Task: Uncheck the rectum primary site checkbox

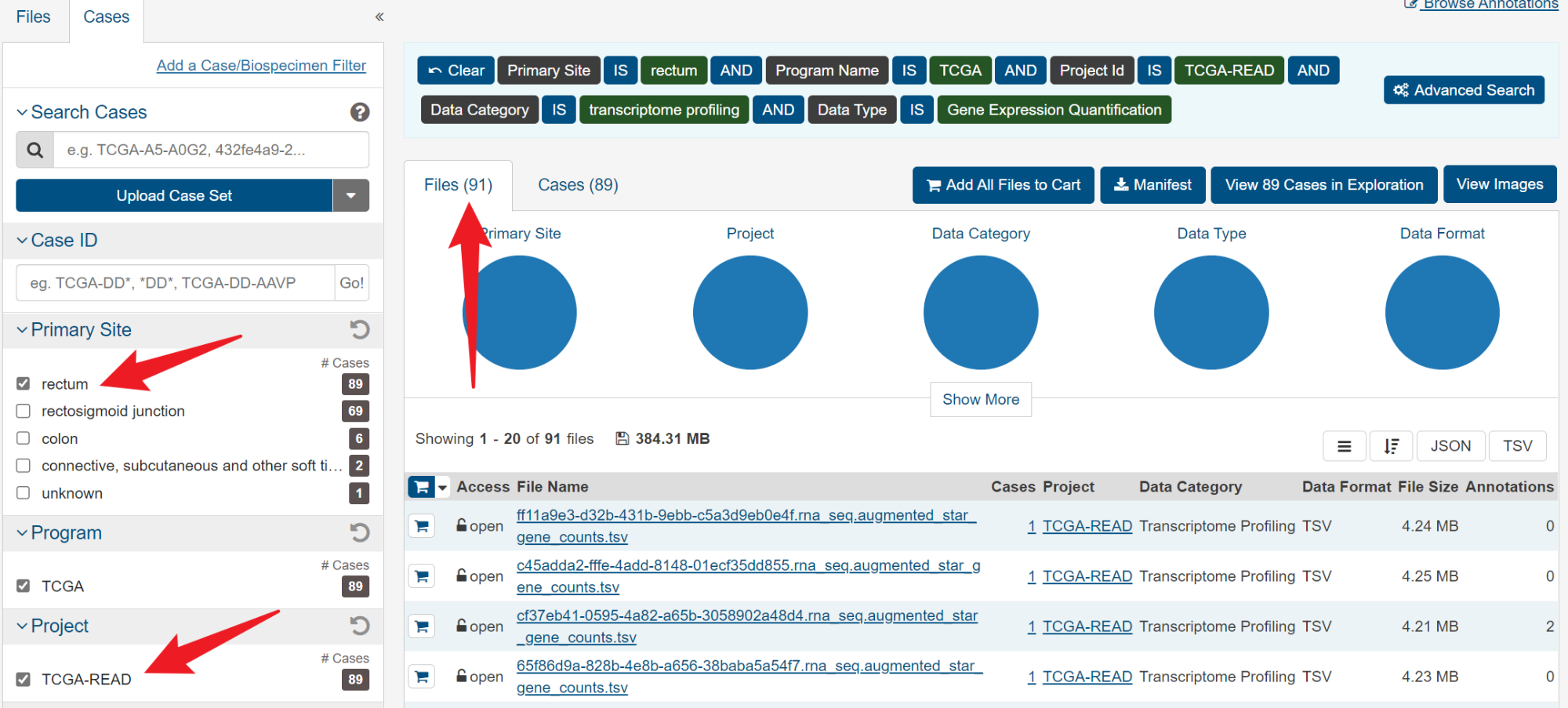Action: click(x=24, y=383)
